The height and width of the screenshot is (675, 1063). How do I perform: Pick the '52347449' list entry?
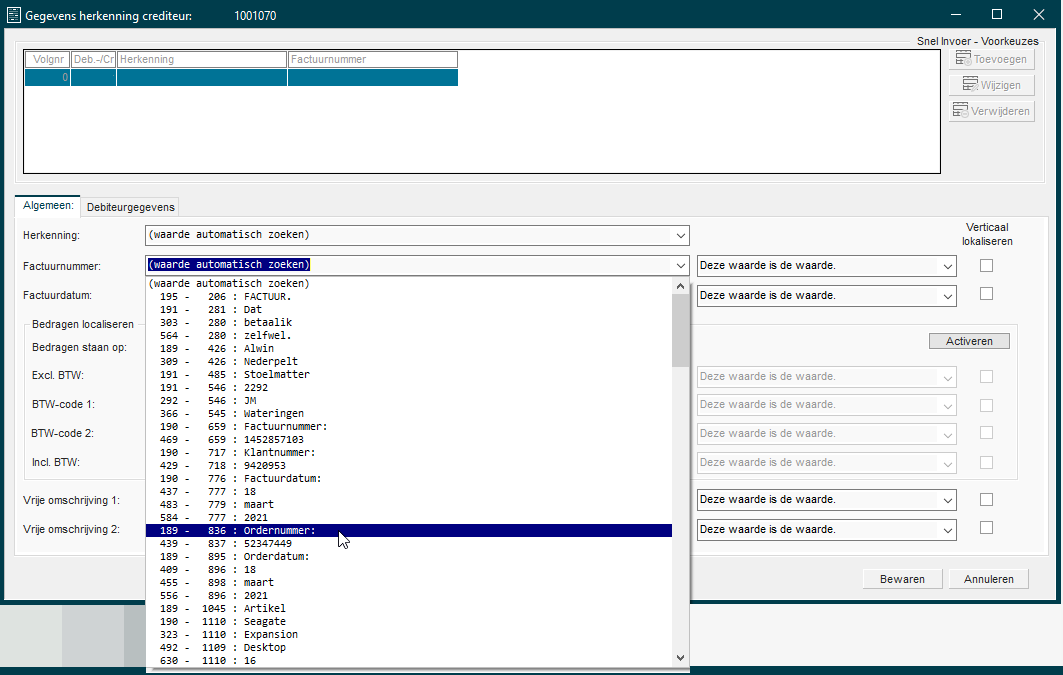tap(409, 544)
